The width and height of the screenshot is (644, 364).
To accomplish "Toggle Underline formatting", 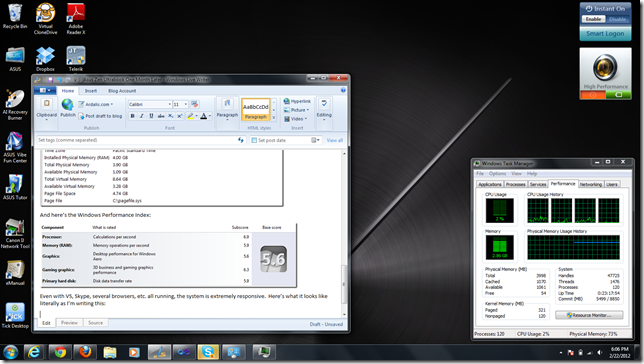I will pos(151,116).
